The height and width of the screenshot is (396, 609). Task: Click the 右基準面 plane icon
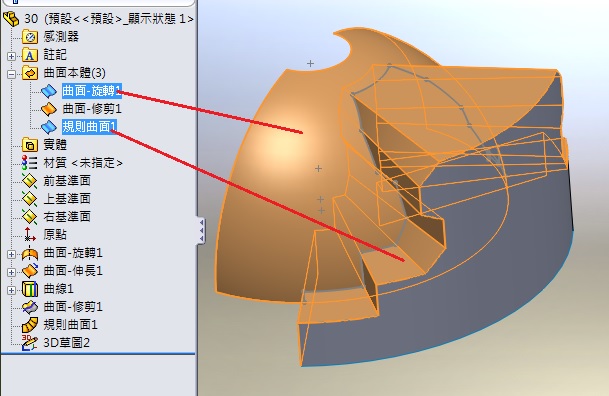pos(30,217)
